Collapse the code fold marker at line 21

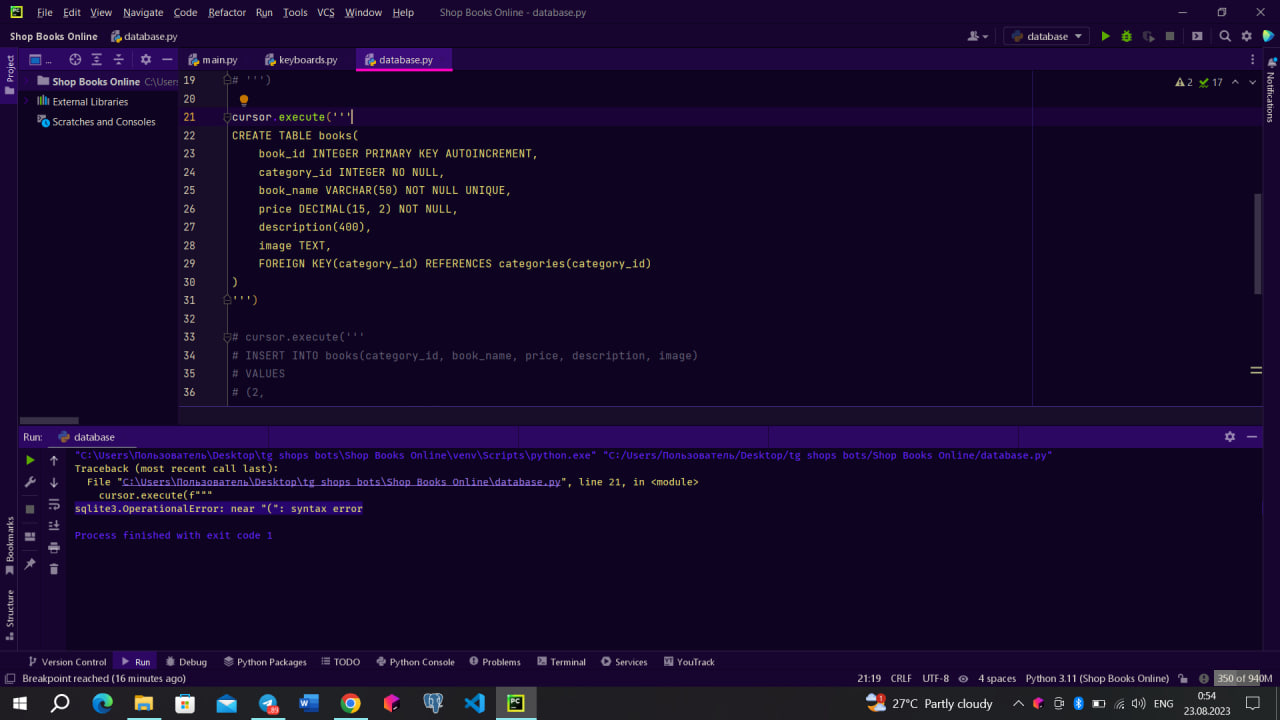point(227,117)
